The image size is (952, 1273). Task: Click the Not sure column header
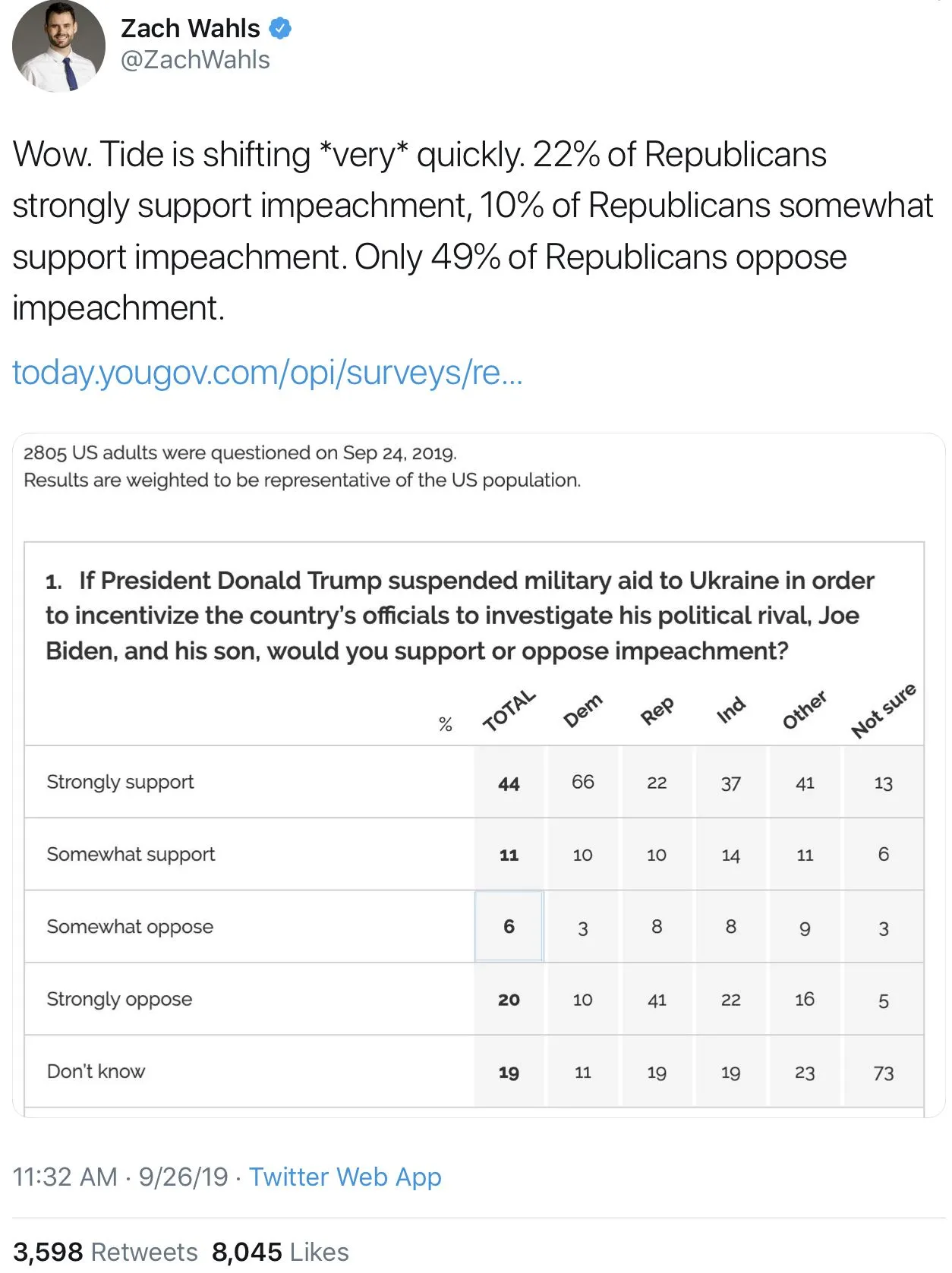[x=883, y=711]
